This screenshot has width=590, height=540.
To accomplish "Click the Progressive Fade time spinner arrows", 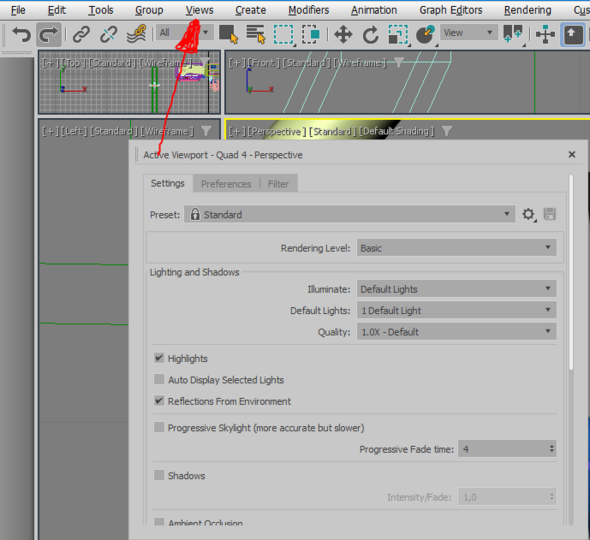I will [x=551, y=449].
